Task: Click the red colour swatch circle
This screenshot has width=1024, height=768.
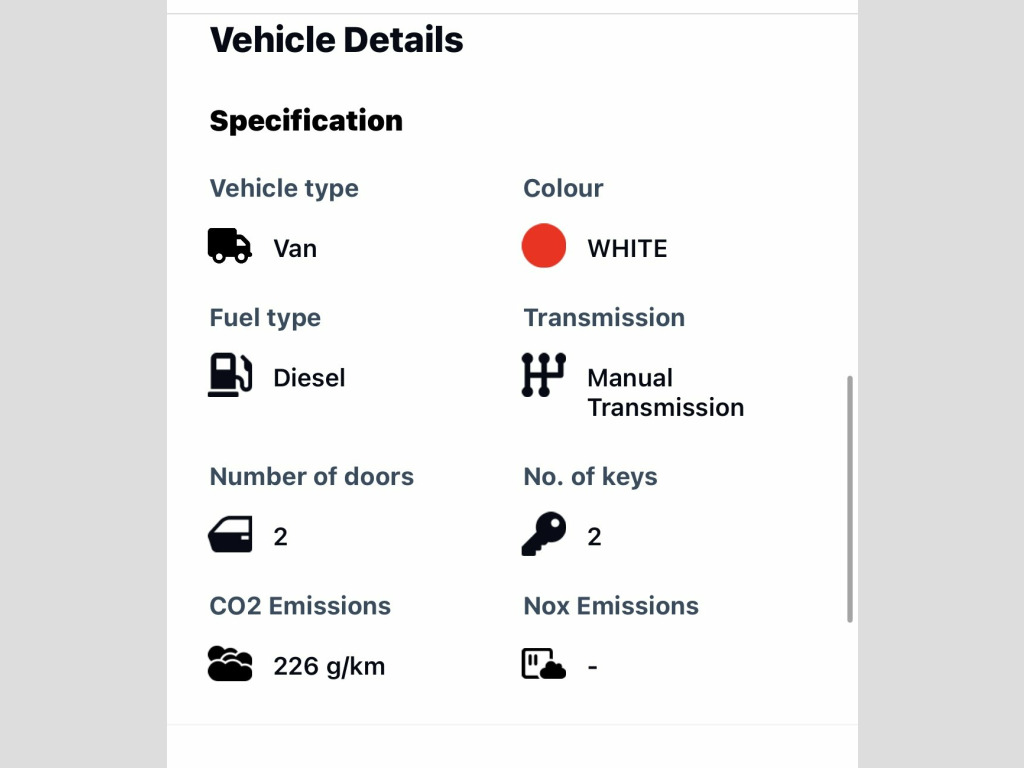Action: [x=543, y=246]
